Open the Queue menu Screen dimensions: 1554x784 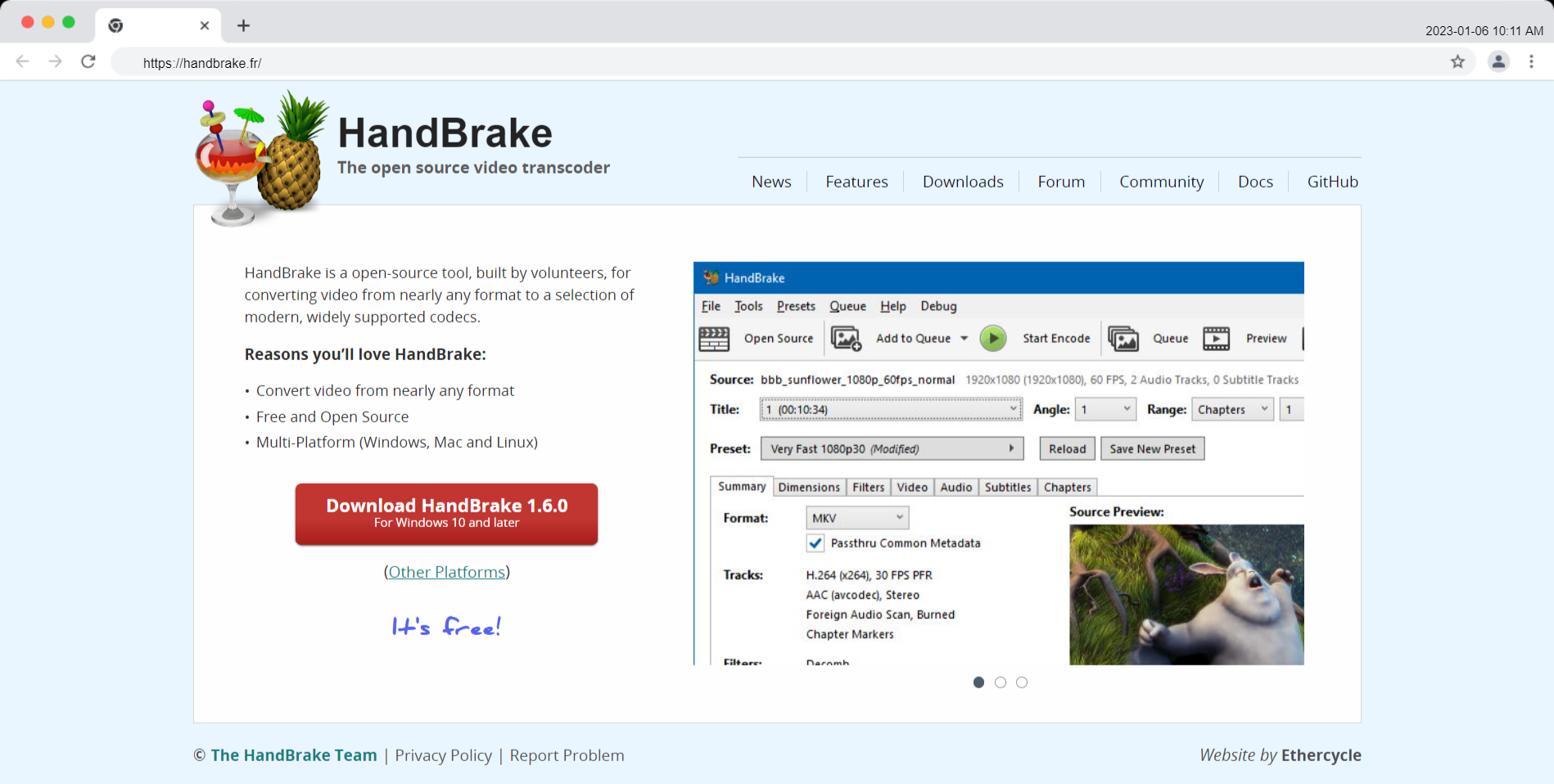847,306
